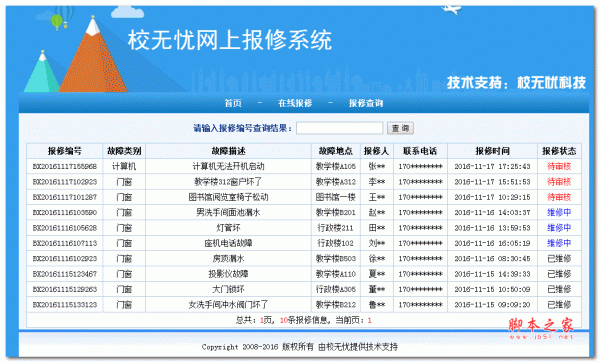This screenshot has width=600, height=363.
Task: Click 座机电话故障 description
Action: (x=228, y=243)
